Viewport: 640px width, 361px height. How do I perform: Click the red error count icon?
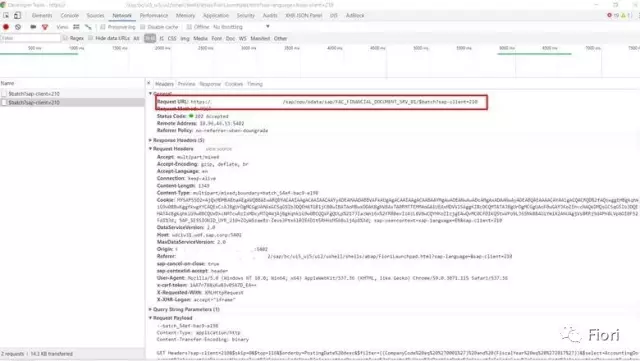pyautogui.click(x=609, y=16)
